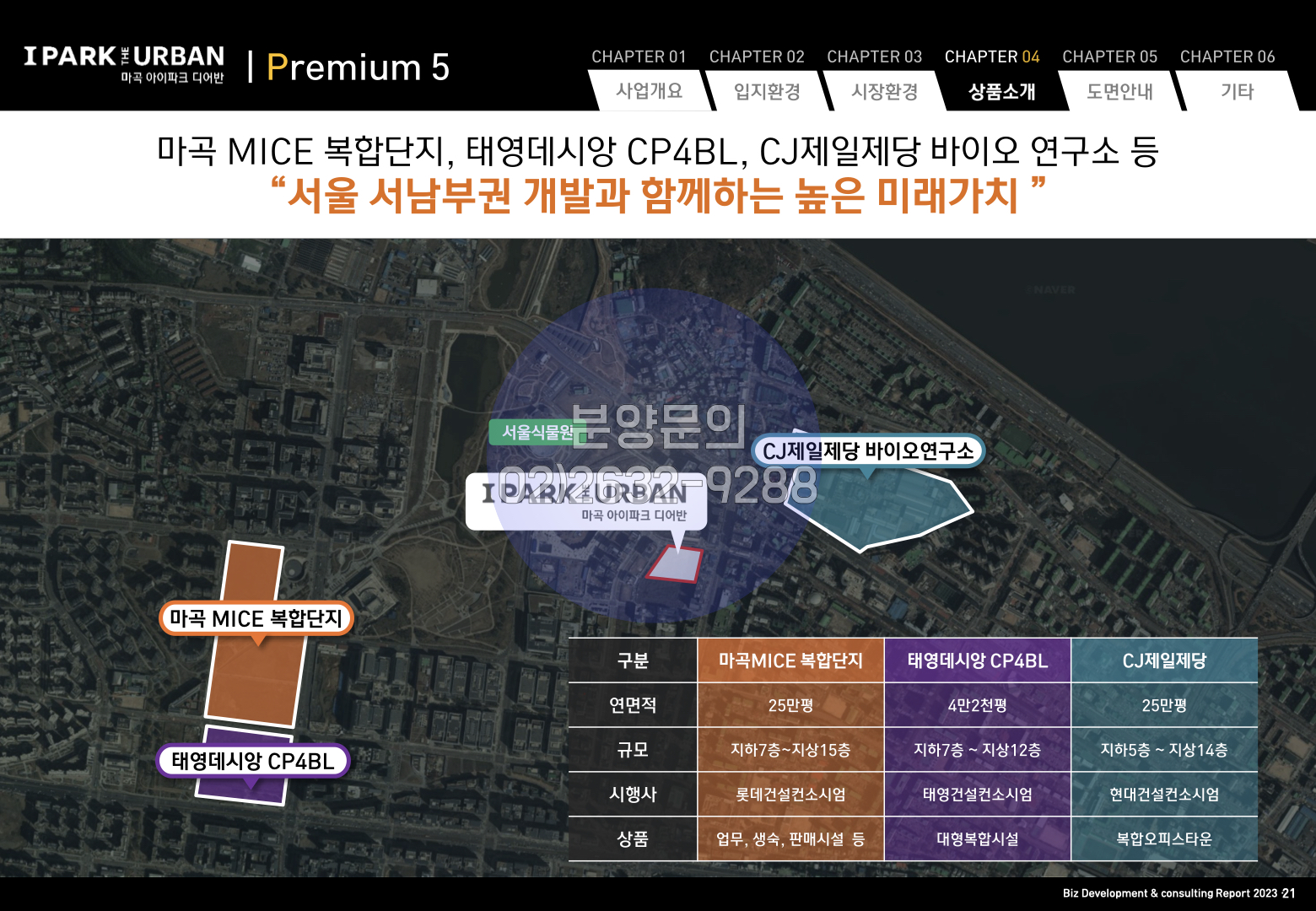The image size is (1316, 911).
Task: Click the CHAPTER 06 label
Action: click(1227, 57)
